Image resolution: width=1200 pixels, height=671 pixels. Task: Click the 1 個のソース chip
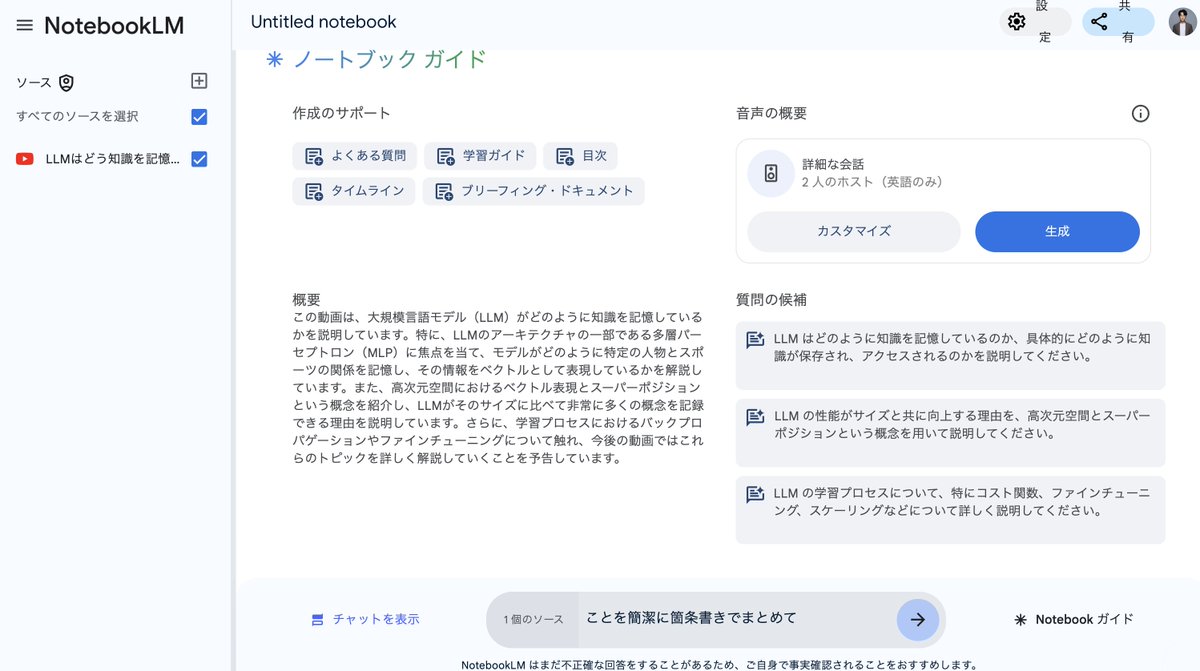click(x=533, y=620)
